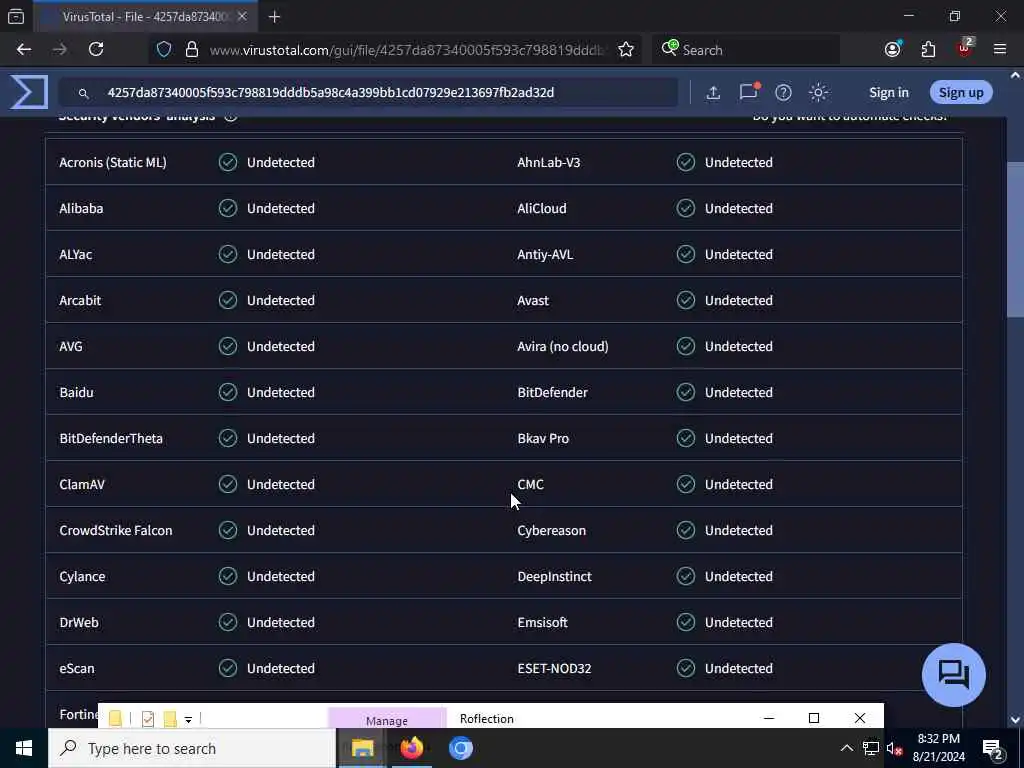Click the Sign in link
This screenshot has height=768, width=1024.
click(888, 93)
